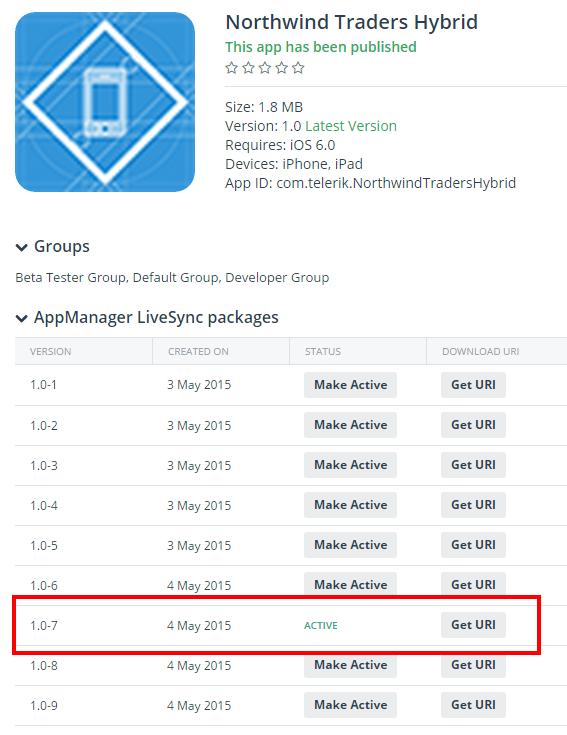Click the Latest Version link
The width and height of the screenshot is (567, 735).
pos(351,126)
